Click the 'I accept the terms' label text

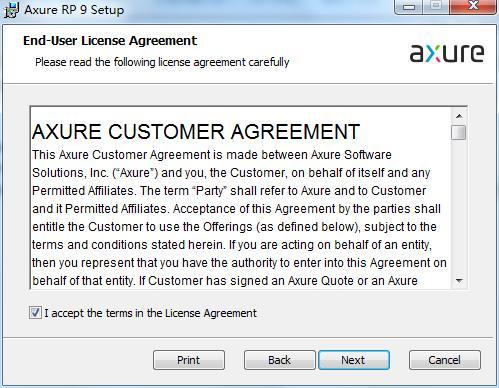pos(151,313)
